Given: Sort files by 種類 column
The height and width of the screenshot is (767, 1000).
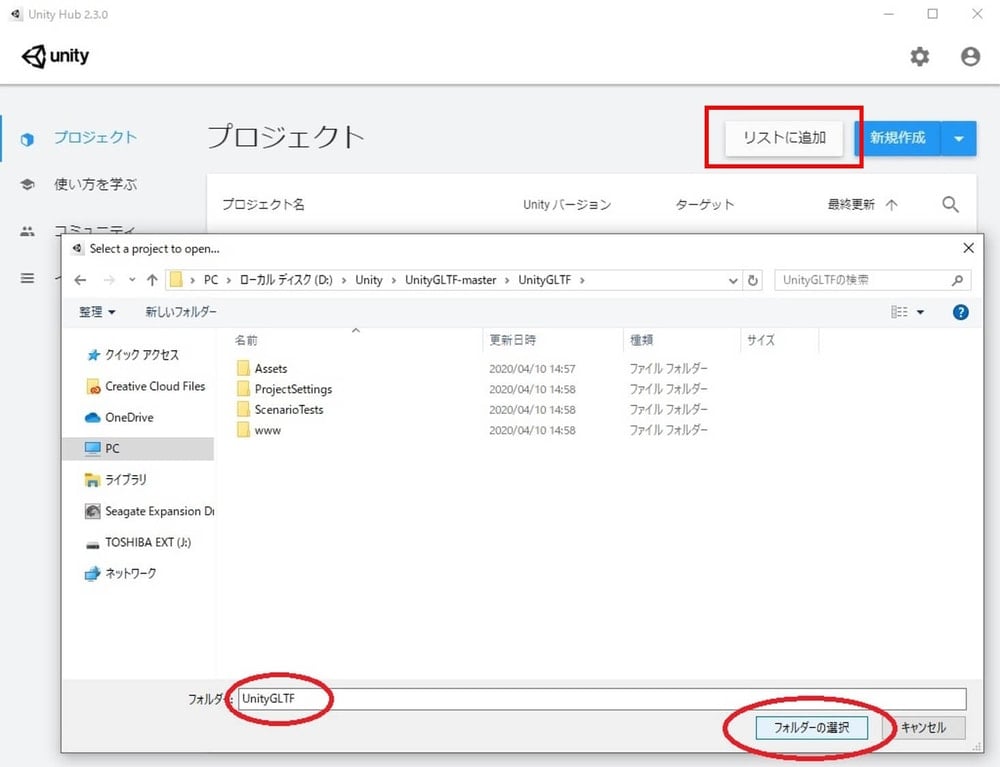Looking at the screenshot, I should click(x=642, y=340).
